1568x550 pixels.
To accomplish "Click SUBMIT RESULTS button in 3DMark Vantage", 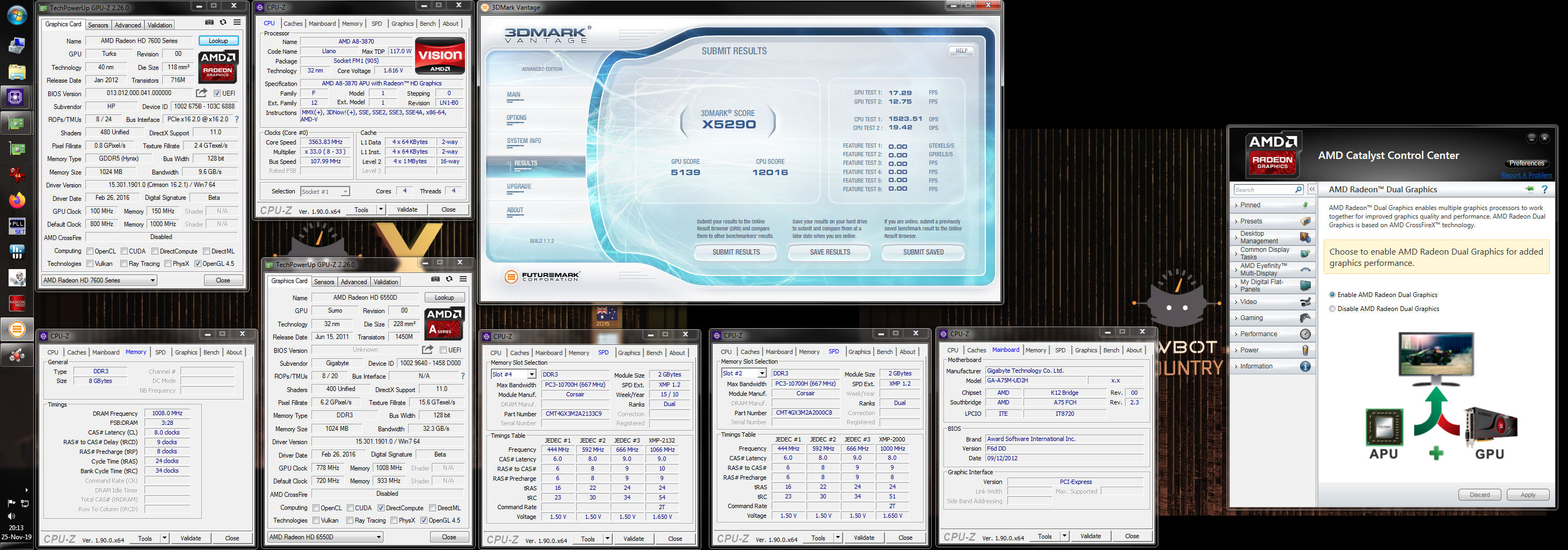I will [x=736, y=252].
